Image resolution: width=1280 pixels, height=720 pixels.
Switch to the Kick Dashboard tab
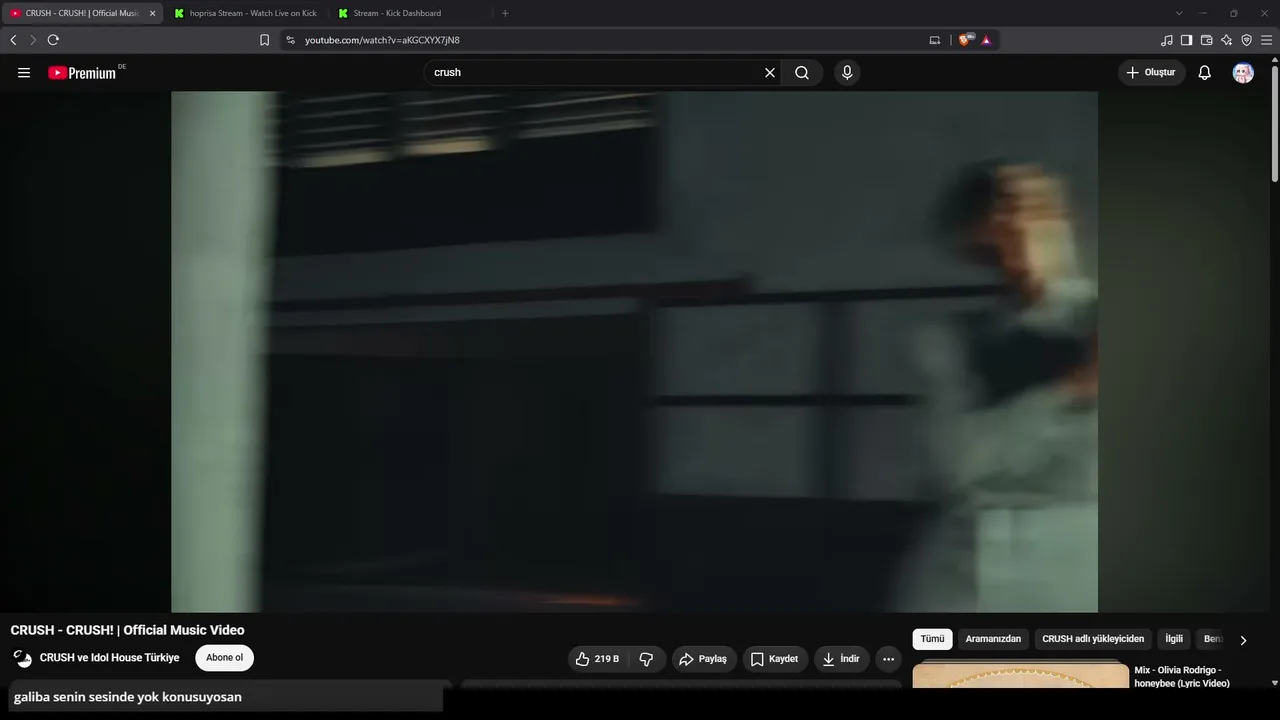(410, 13)
